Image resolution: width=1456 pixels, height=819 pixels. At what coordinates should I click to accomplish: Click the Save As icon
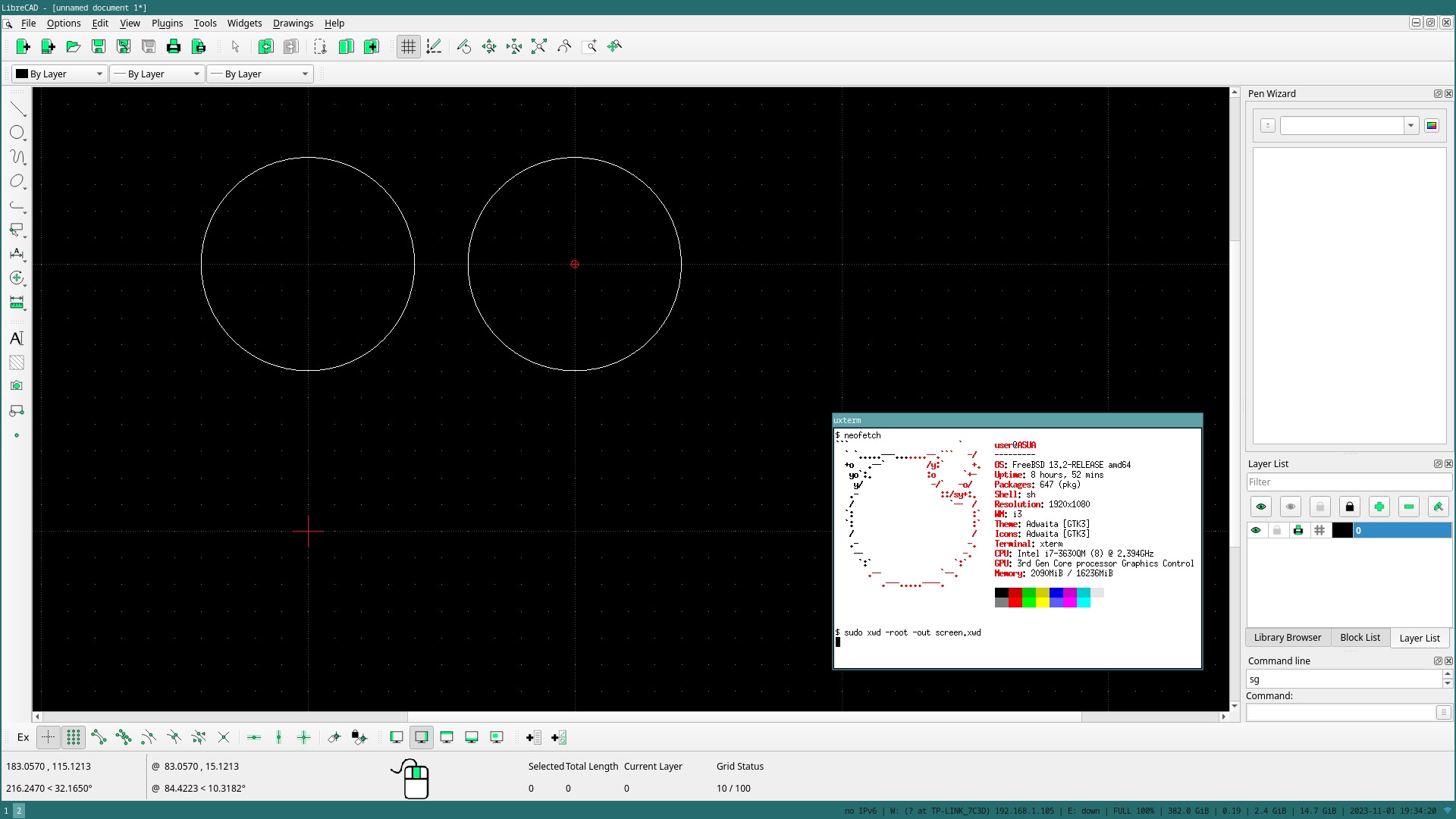[x=123, y=47]
